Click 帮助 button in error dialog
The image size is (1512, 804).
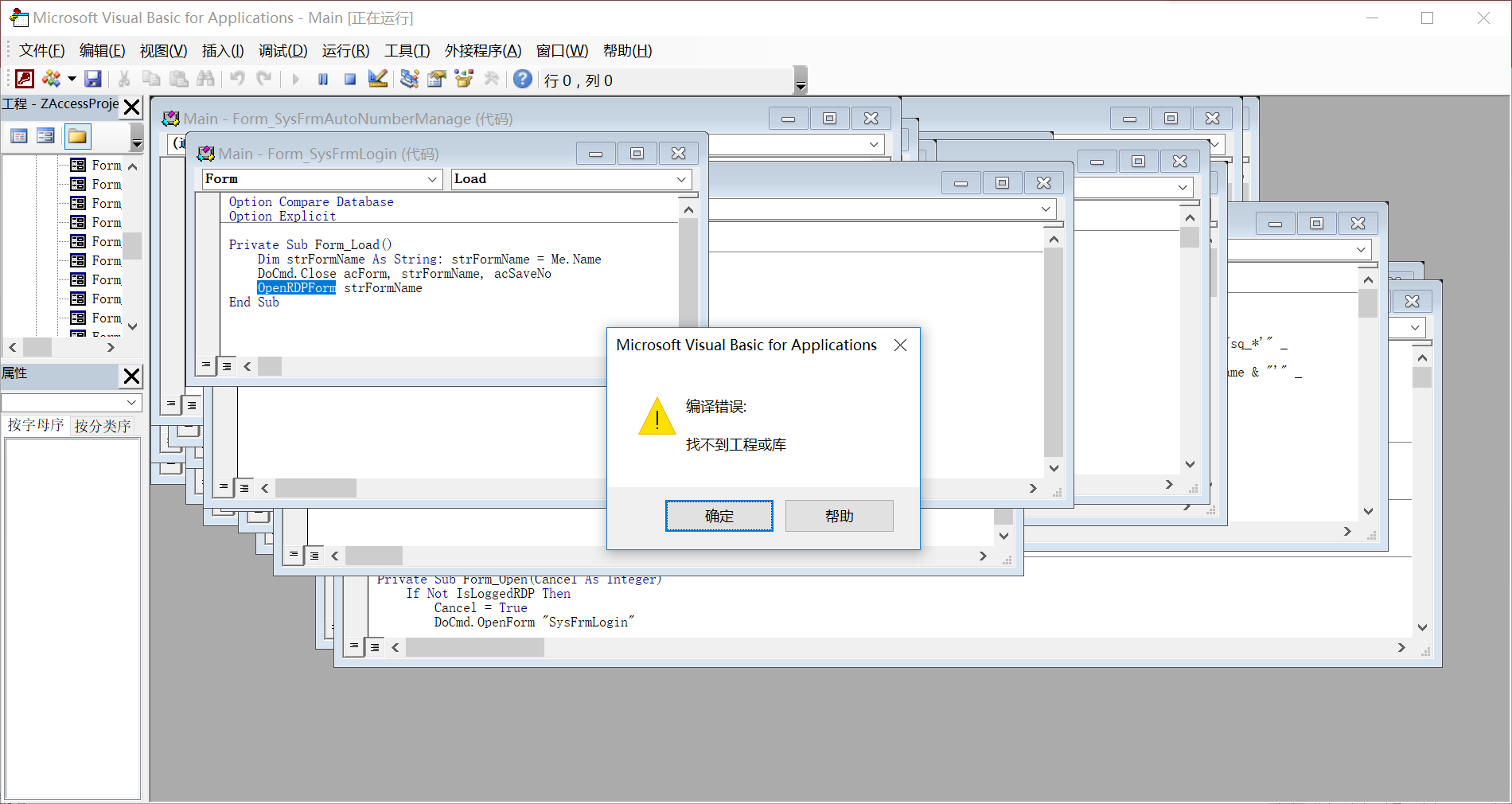pyautogui.click(x=840, y=516)
